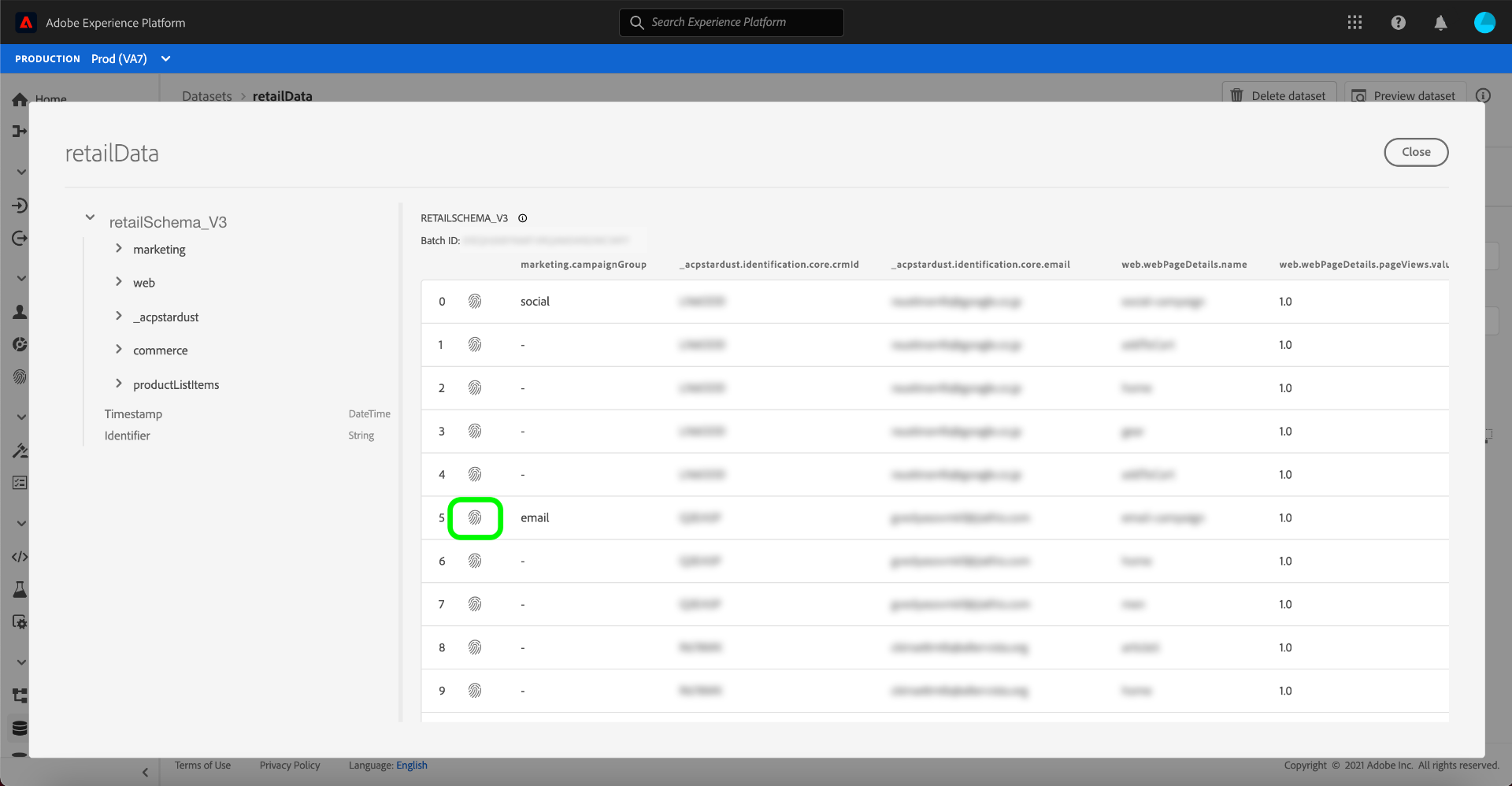Open the application switcher grid icon
The height and width of the screenshot is (786, 1512).
[1354, 22]
